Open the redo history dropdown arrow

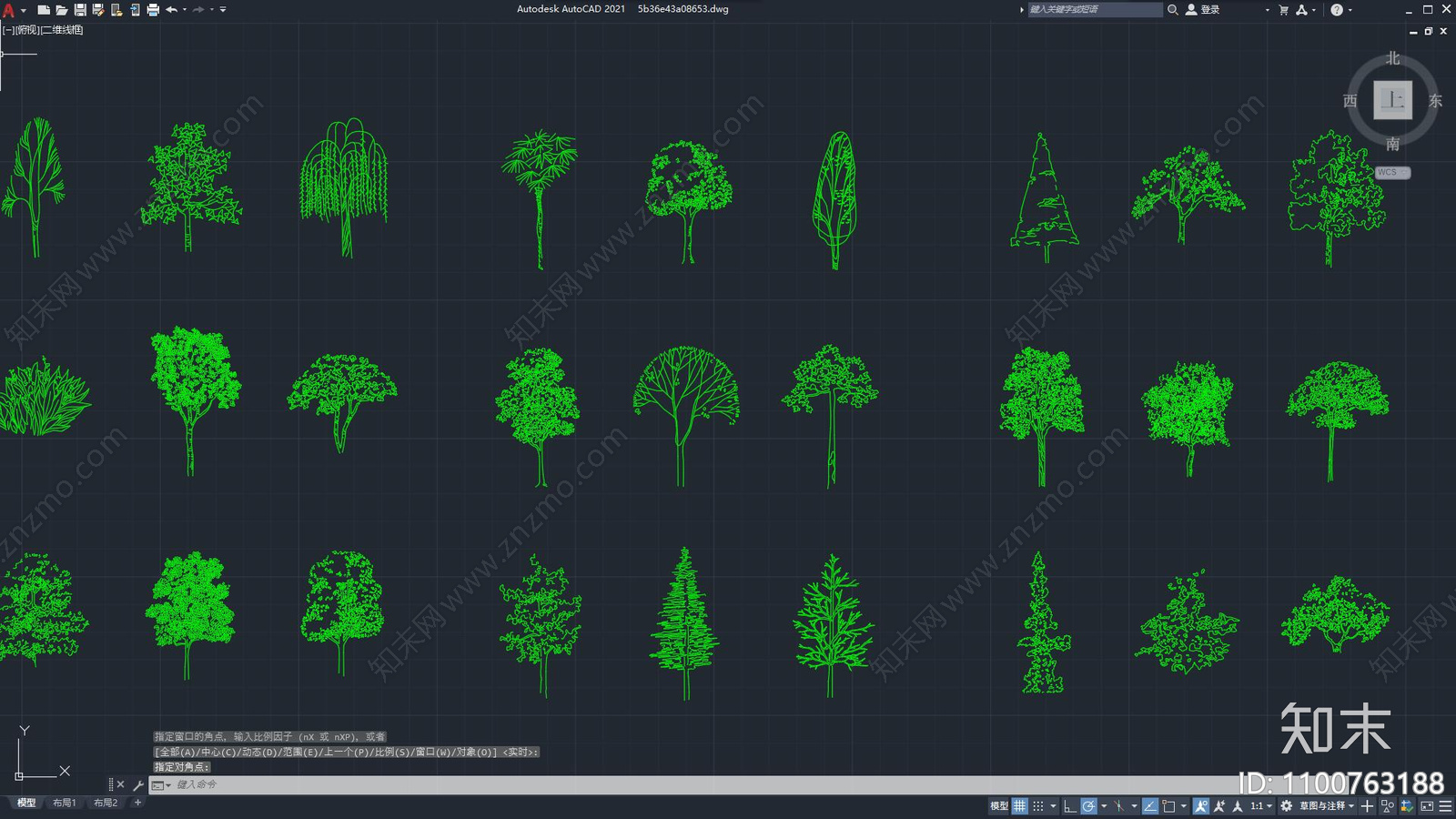(x=212, y=10)
